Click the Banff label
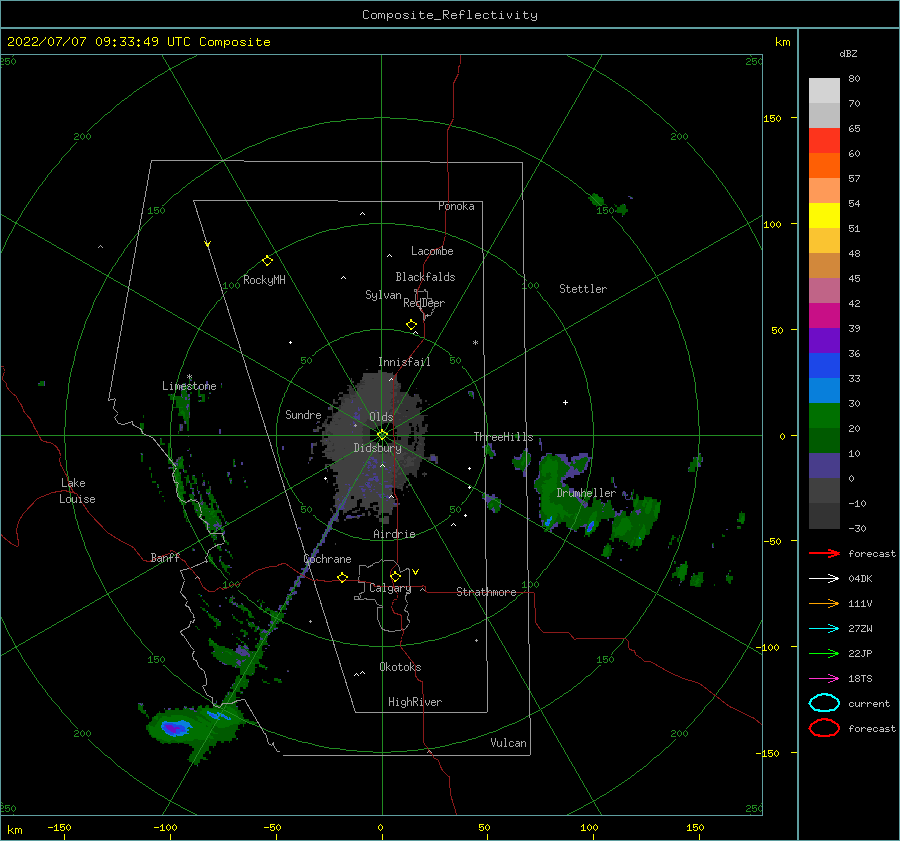Viewport: 900px width, 841px height. [165, 557]
